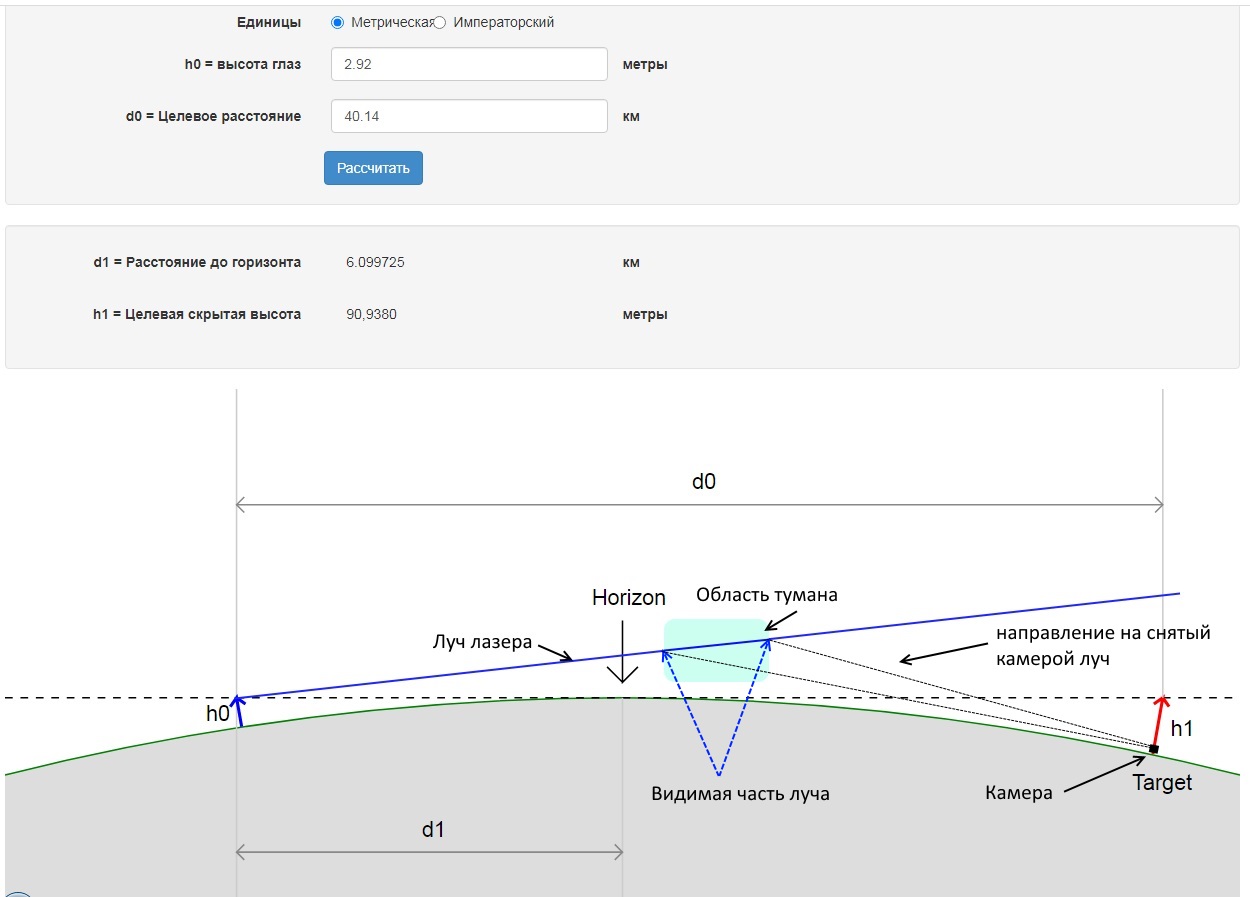
Task: Click the h1 hidden height value 90,9380
Action: tap(371, 315)
